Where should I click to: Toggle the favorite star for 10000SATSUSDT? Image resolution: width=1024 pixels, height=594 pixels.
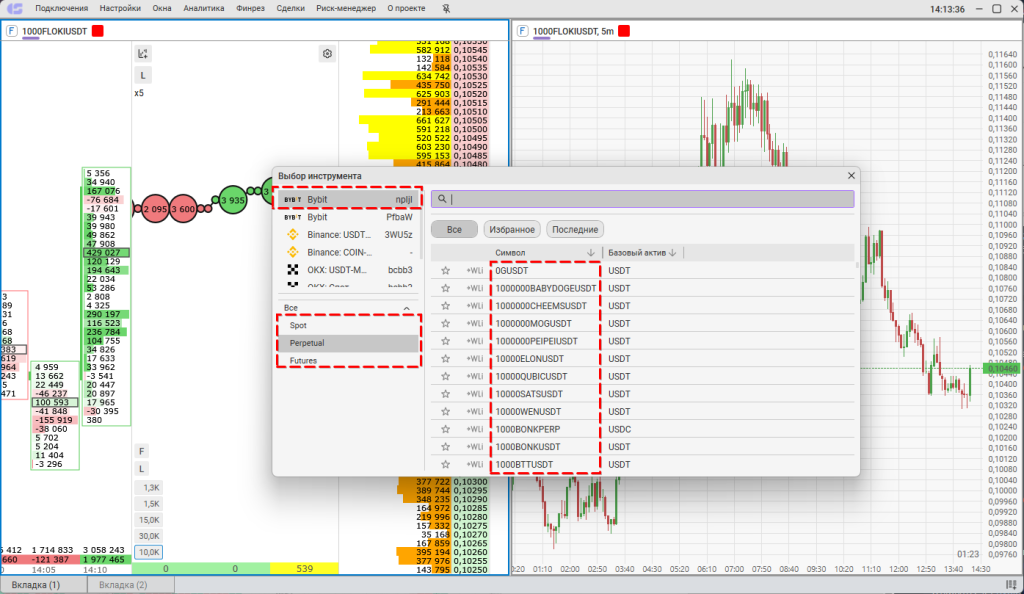445,394
